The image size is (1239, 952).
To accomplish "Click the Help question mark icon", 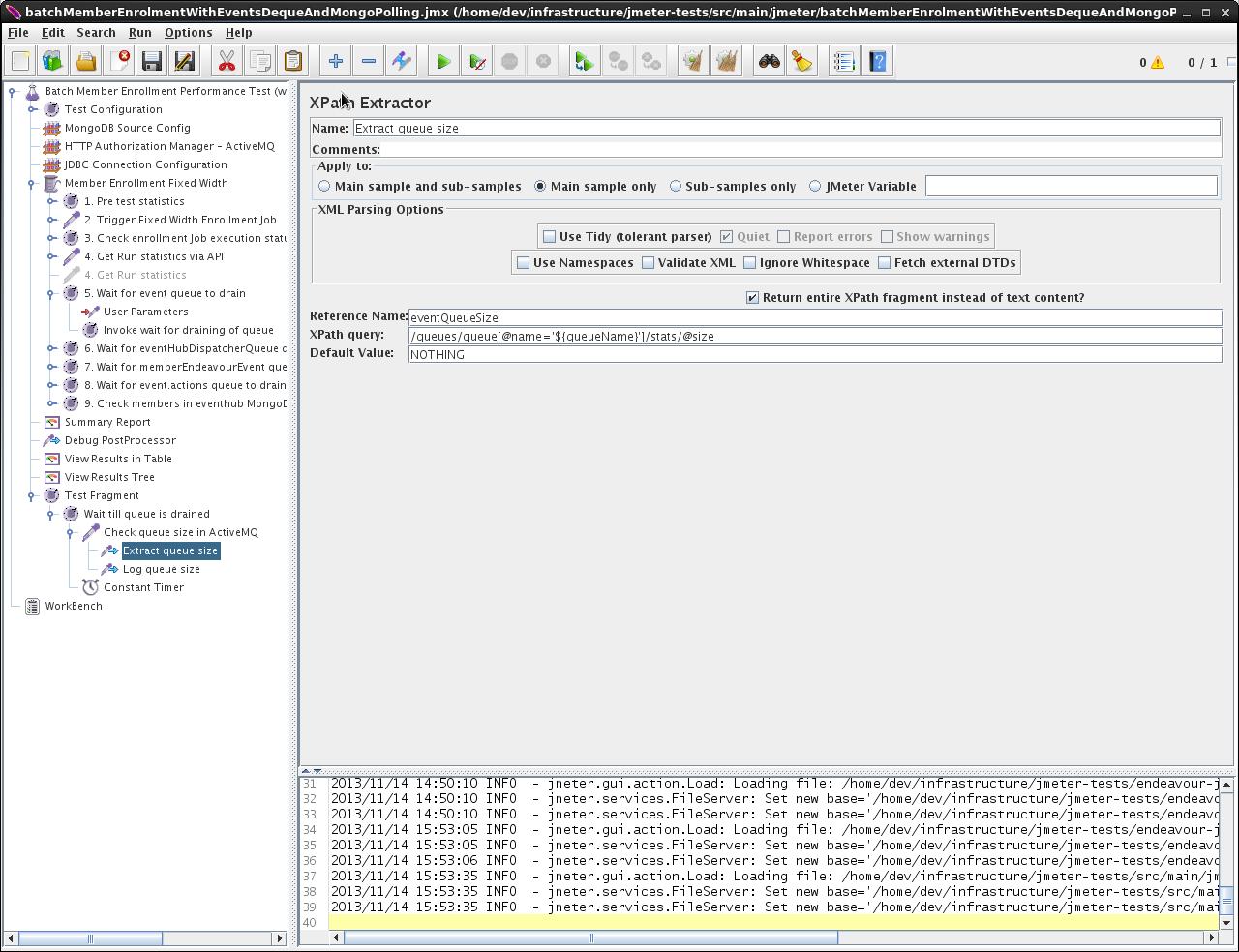I will click(877, 62).
